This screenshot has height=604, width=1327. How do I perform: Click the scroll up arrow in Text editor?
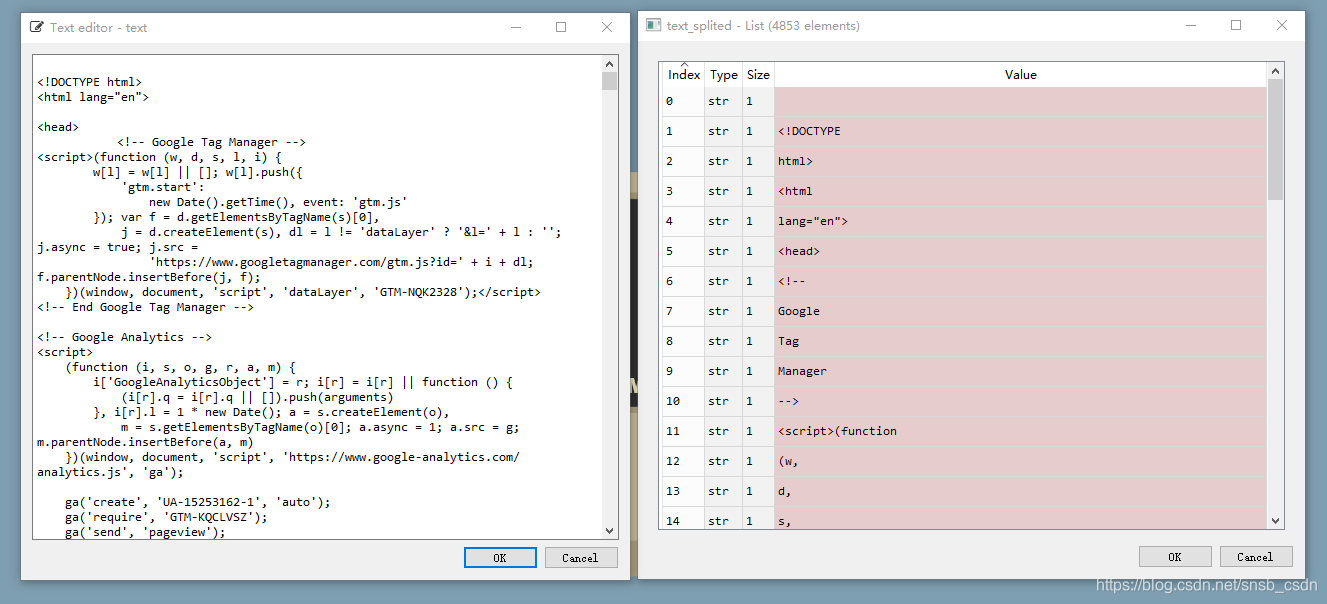610,63
